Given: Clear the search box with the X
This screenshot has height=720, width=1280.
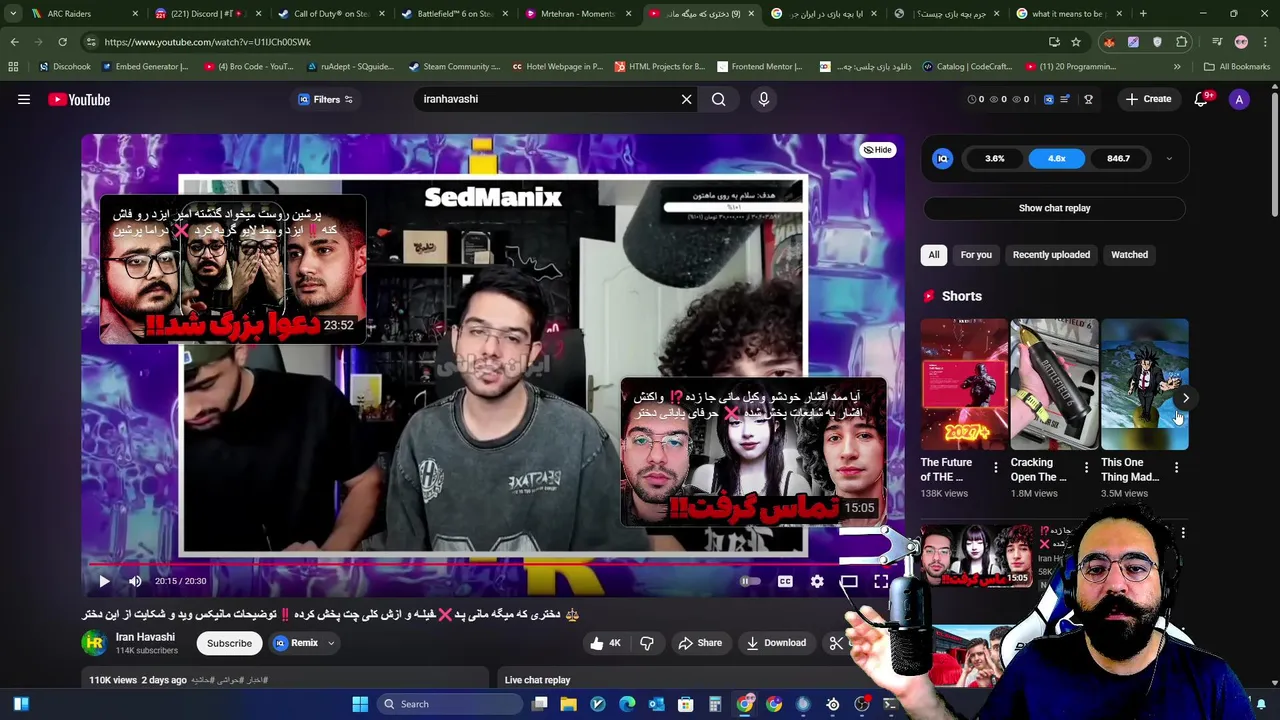Looking at the screenshot, I should click(686, 99).
